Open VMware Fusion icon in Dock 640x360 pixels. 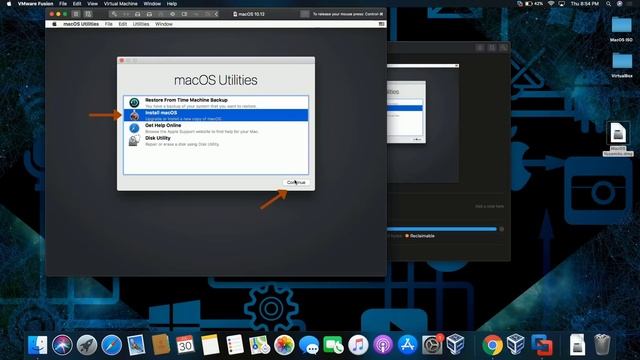542,345
